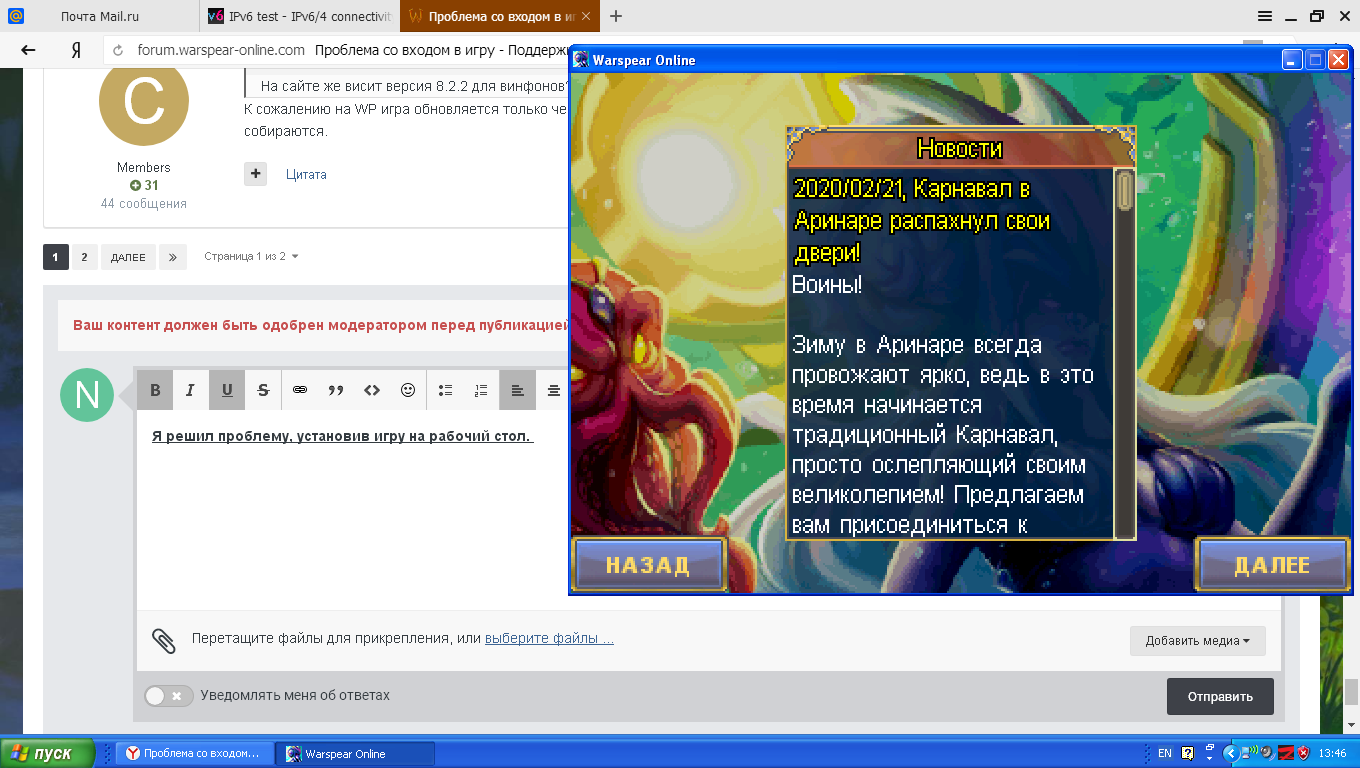Apply strikethrough formatting in the editor

tap(263, 390)
